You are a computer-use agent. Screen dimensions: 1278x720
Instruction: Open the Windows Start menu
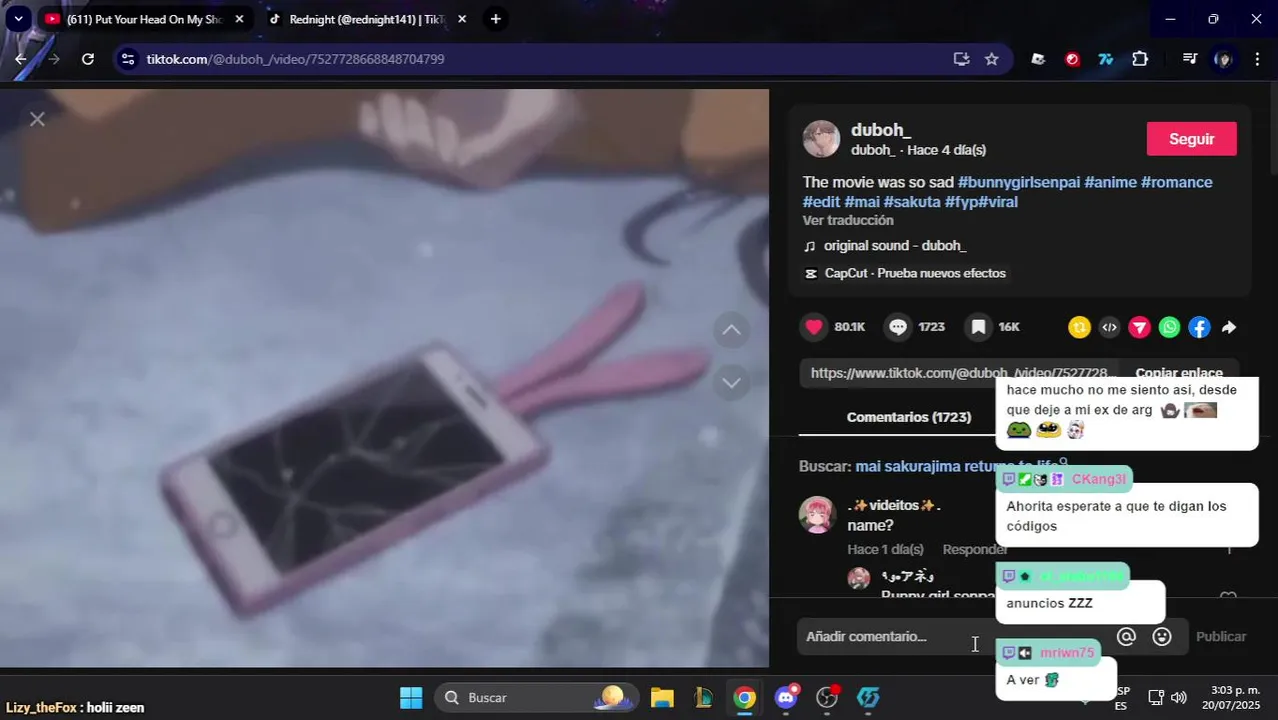410,697
